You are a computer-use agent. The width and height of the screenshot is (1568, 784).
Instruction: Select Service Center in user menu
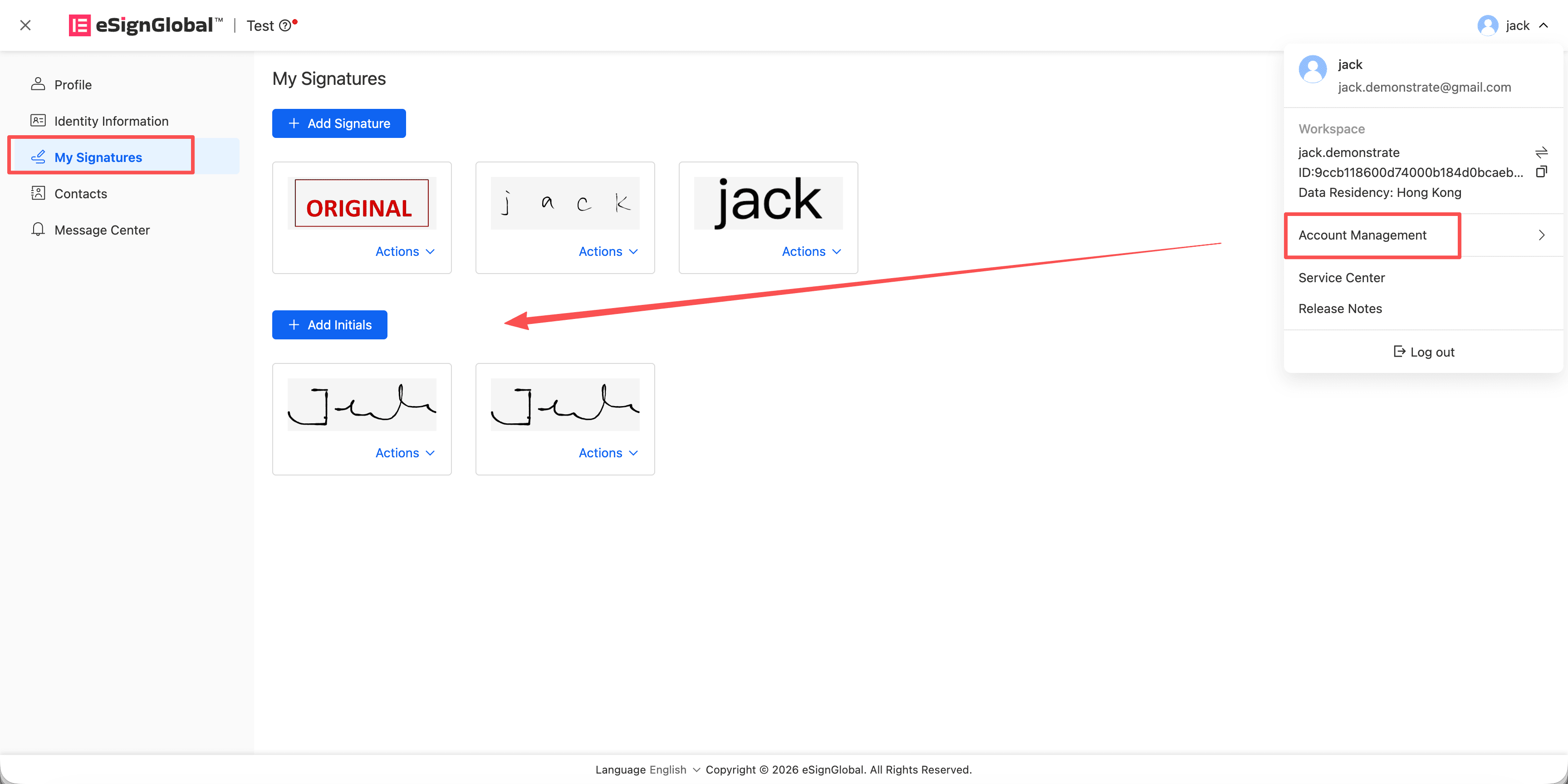pyautogui.click(x=1342, y=278)
